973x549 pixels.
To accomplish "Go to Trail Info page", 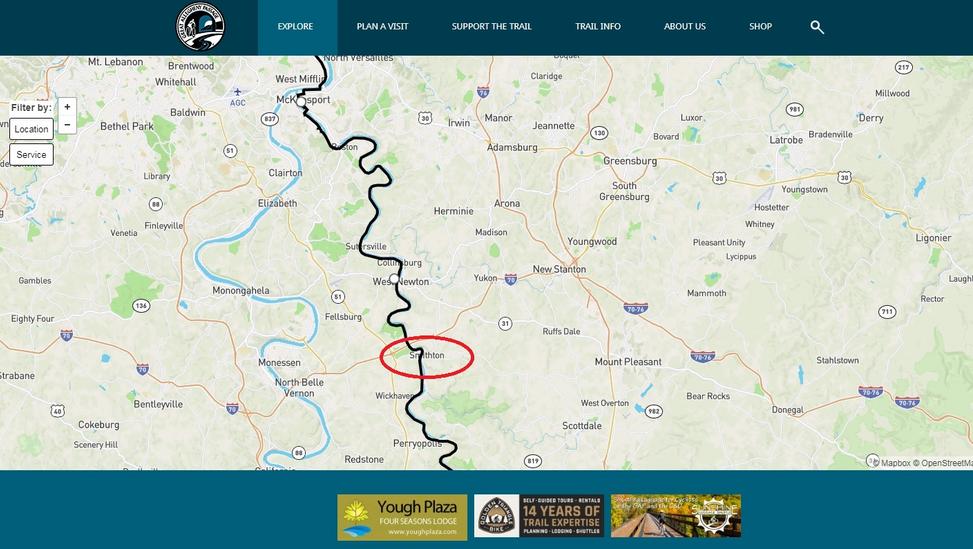I will click(x=598, y=27).
